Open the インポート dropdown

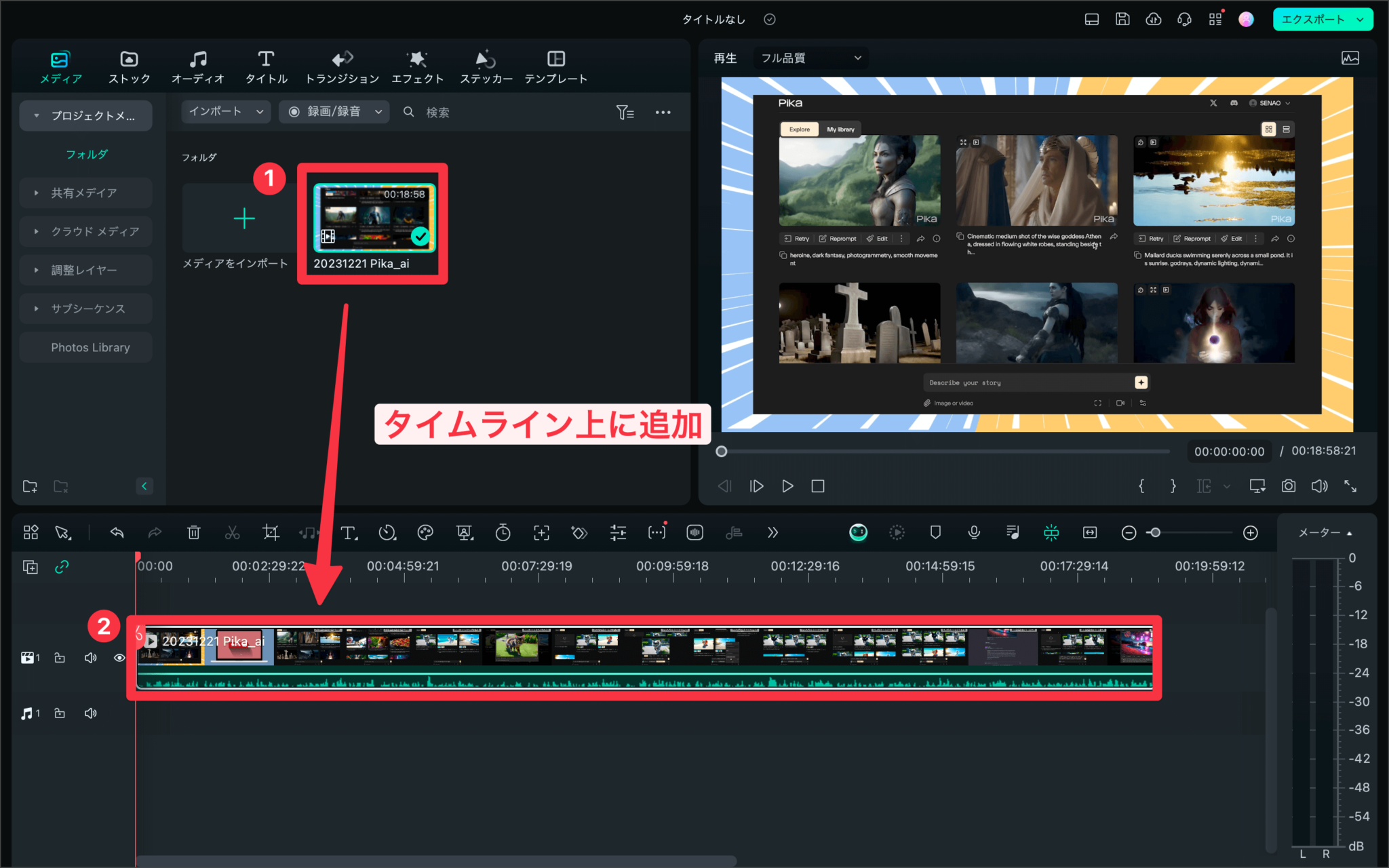[225, 112]
